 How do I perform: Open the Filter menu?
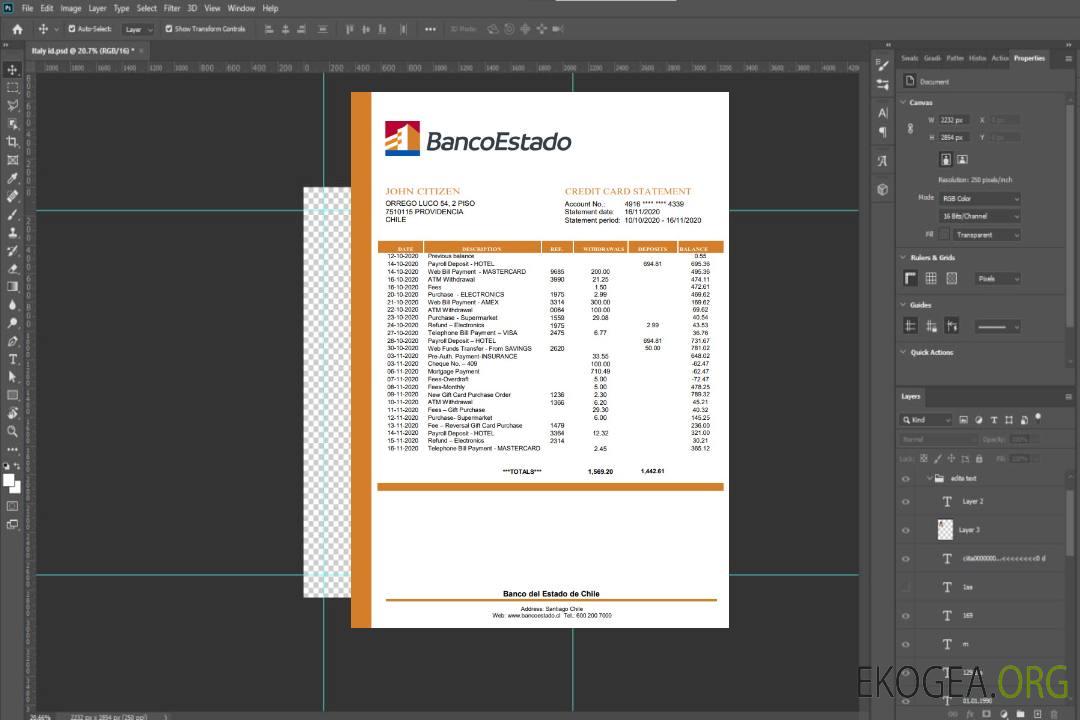click(172, 8)
